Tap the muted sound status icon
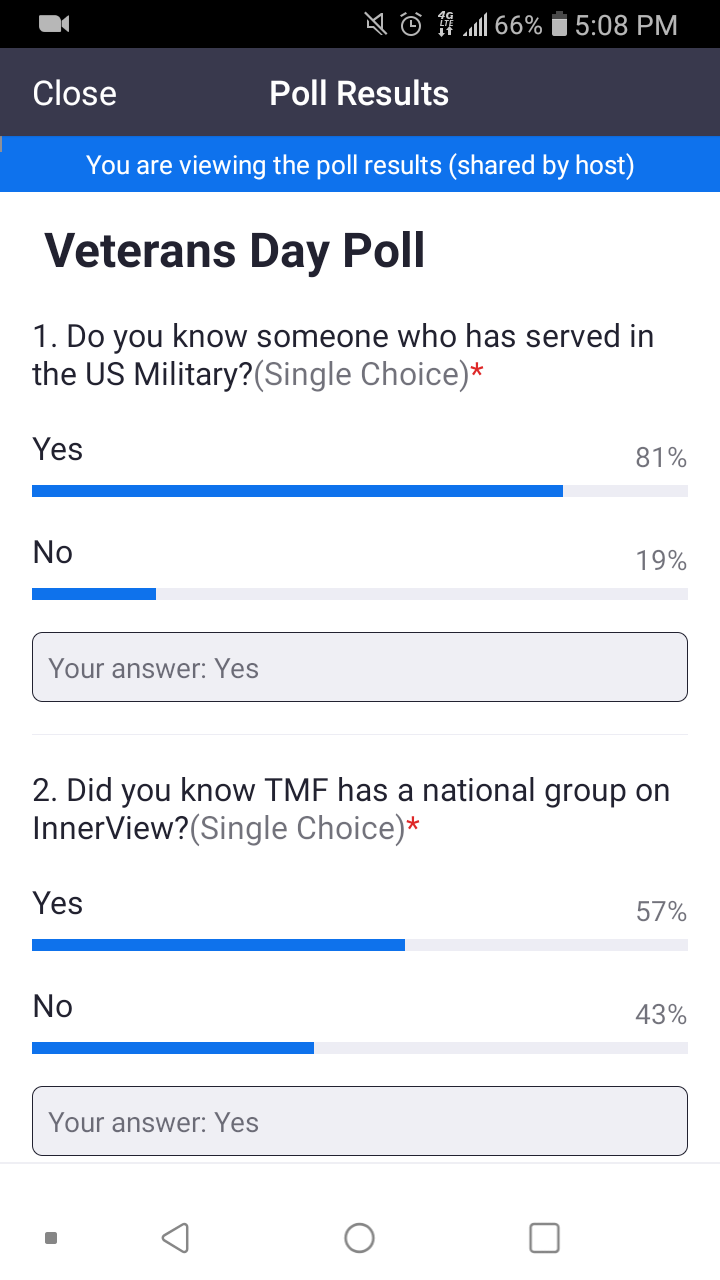The width and height of the screenshot is (720, 1280). click(x=376, y=25)
